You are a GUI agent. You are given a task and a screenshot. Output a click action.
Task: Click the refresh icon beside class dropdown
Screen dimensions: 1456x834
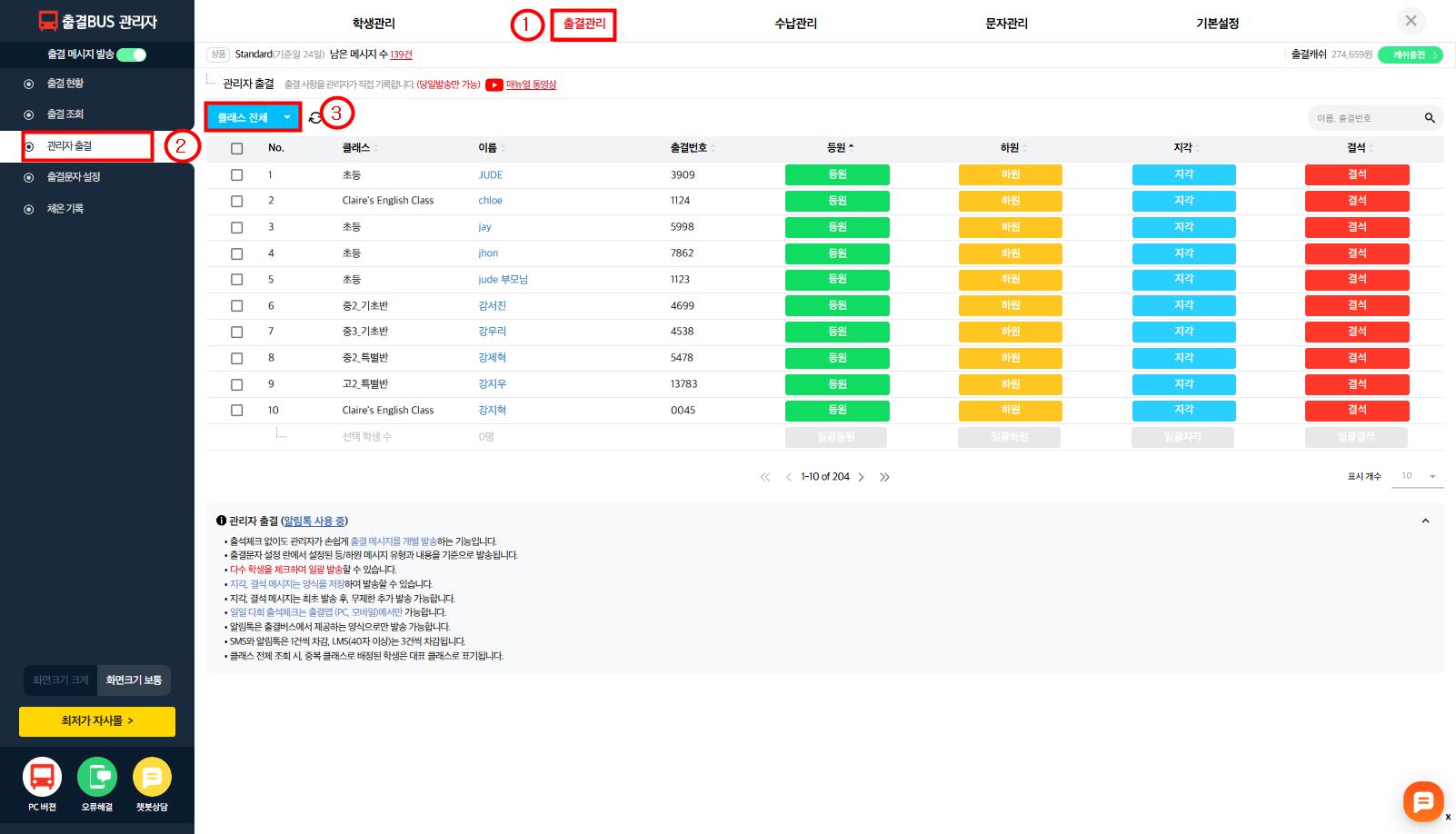point(314,118)
